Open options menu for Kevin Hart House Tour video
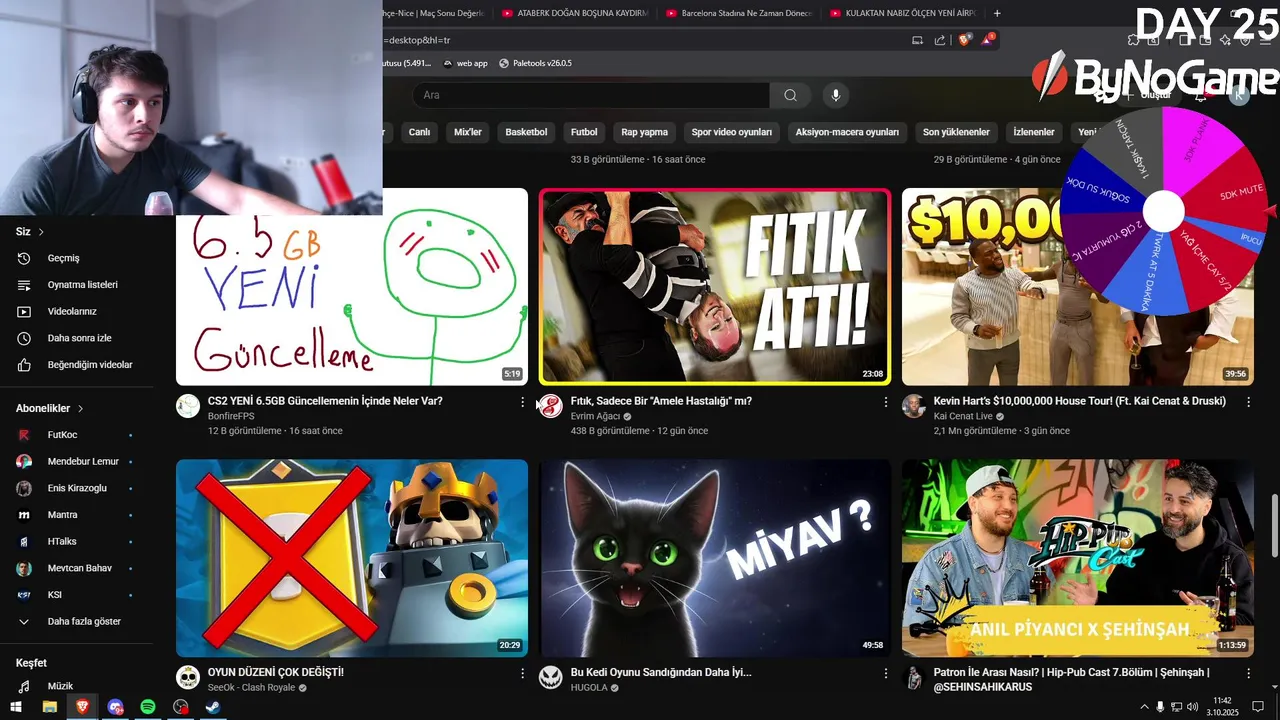 click(1248, 402)
